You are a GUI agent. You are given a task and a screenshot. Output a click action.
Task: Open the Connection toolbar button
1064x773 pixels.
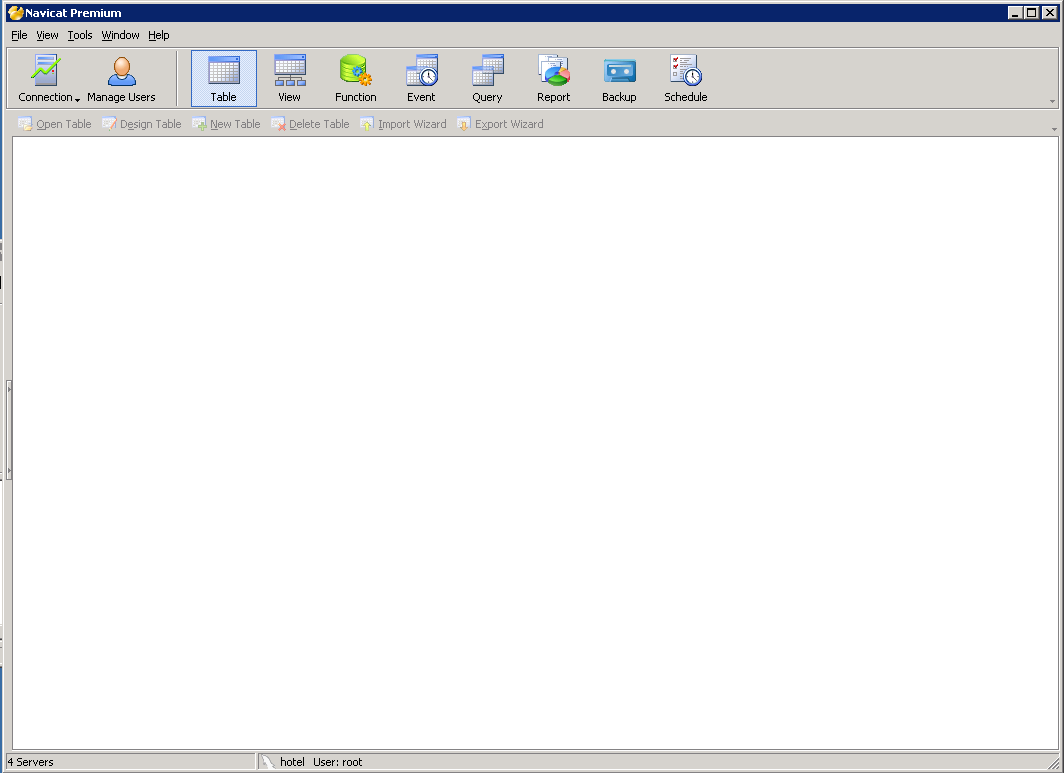point(45,78)
